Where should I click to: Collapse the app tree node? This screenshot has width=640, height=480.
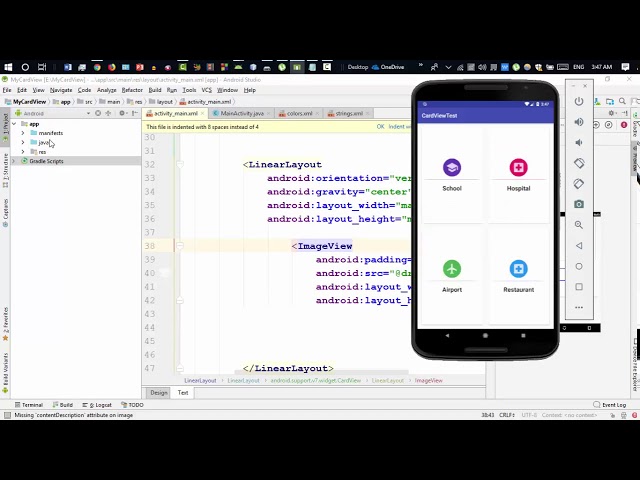(14, 124)
